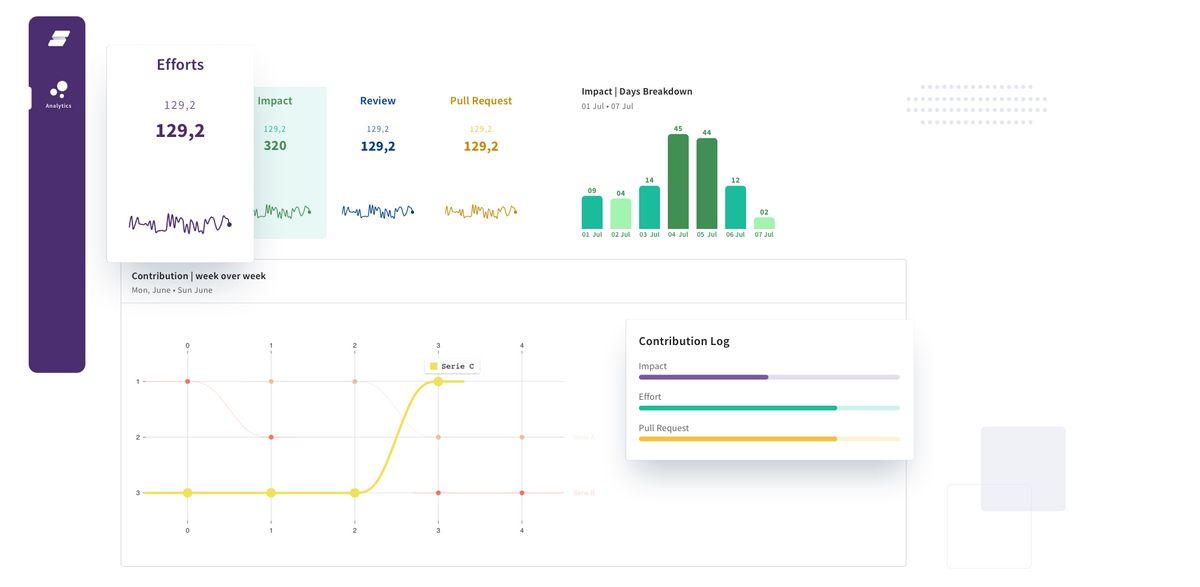Click the yellow Serie C legend square

click(x=434, y=367)
